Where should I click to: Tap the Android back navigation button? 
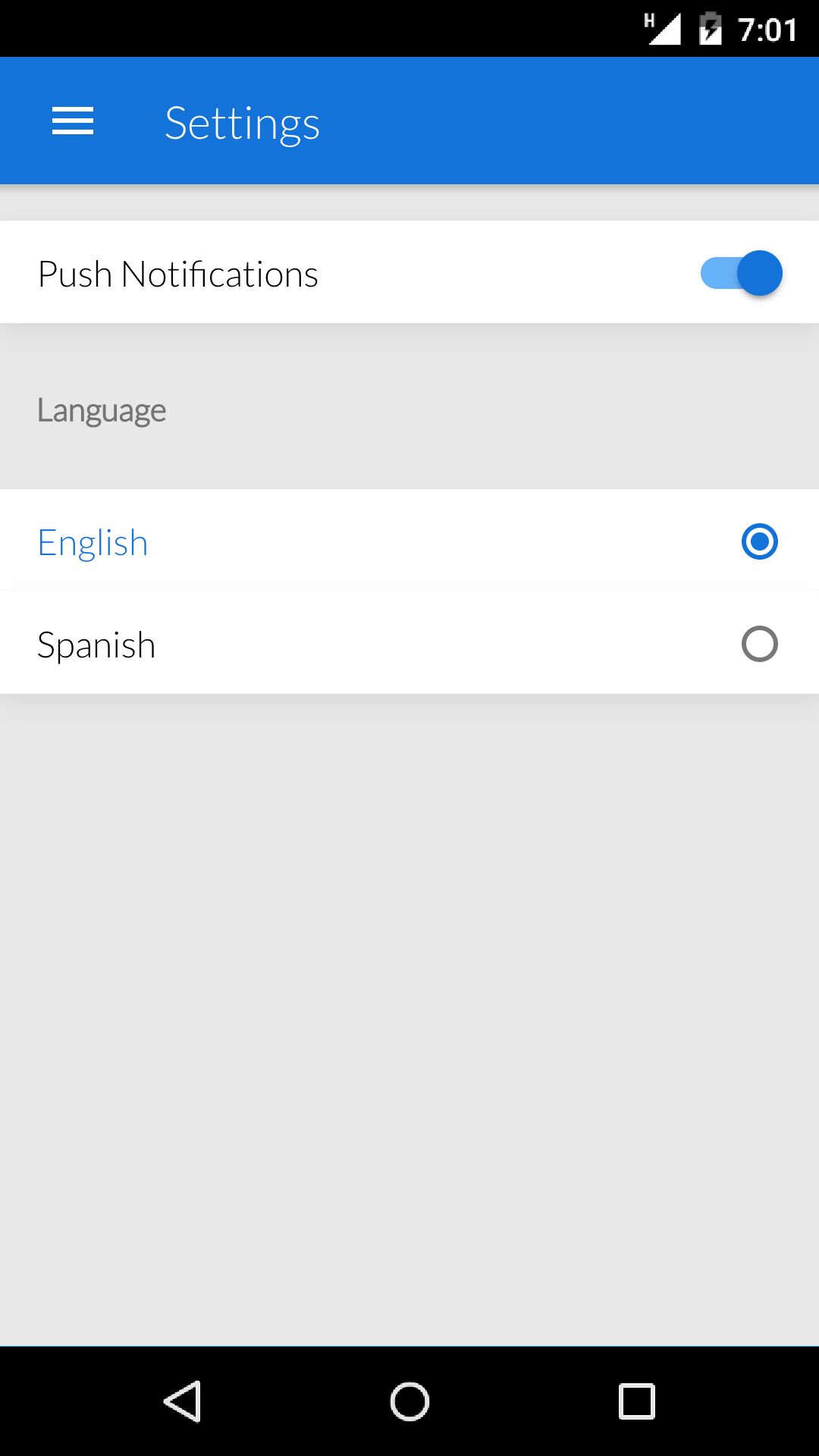(x=183, y=1401)
